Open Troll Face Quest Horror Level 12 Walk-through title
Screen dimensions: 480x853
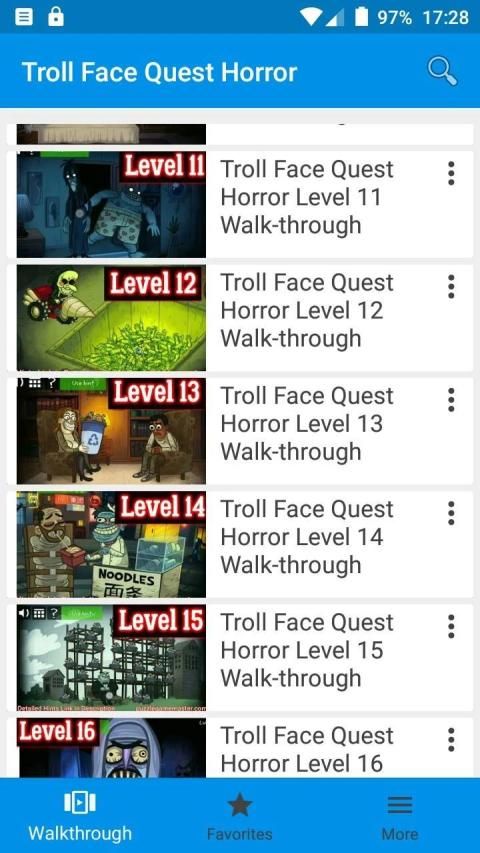pyautogui.click(x=307, y=311)
